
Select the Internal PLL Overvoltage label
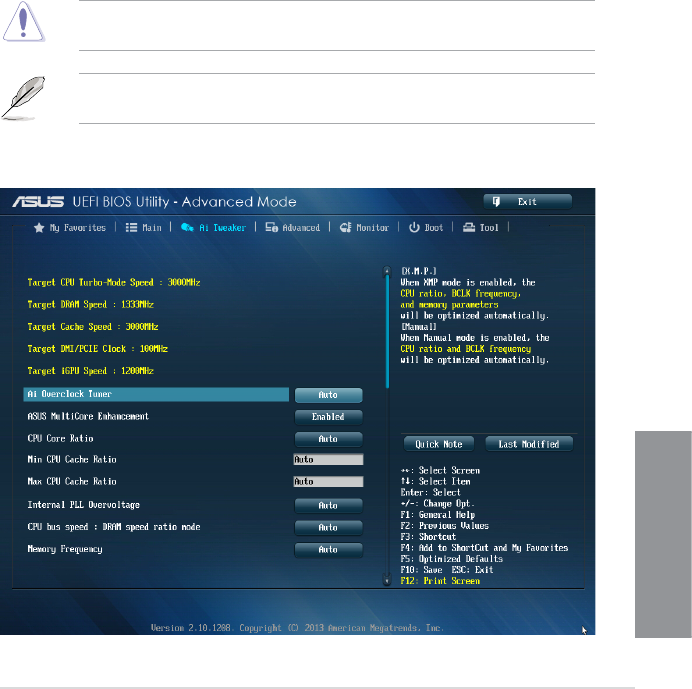pyautogui.click(x=83, y=505)
